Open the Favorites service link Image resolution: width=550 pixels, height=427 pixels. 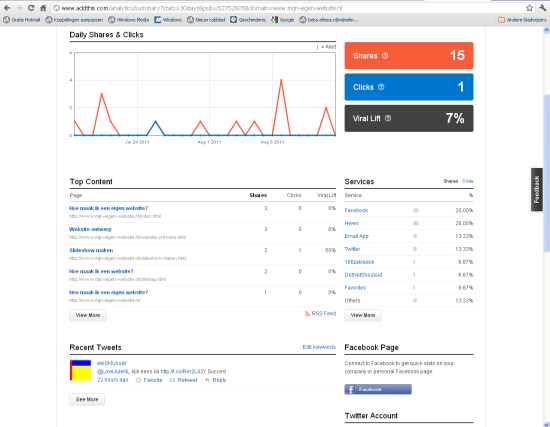click(355, 288)
